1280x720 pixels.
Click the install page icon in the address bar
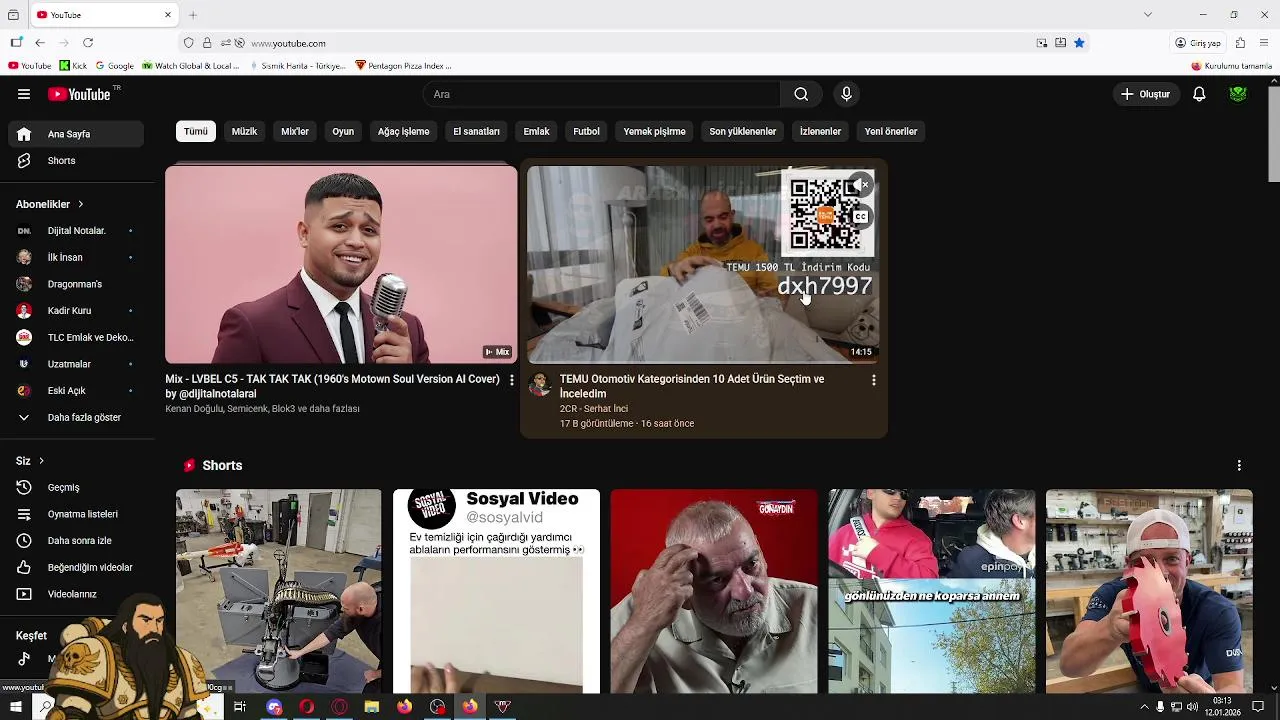[x=1060, y=43]
